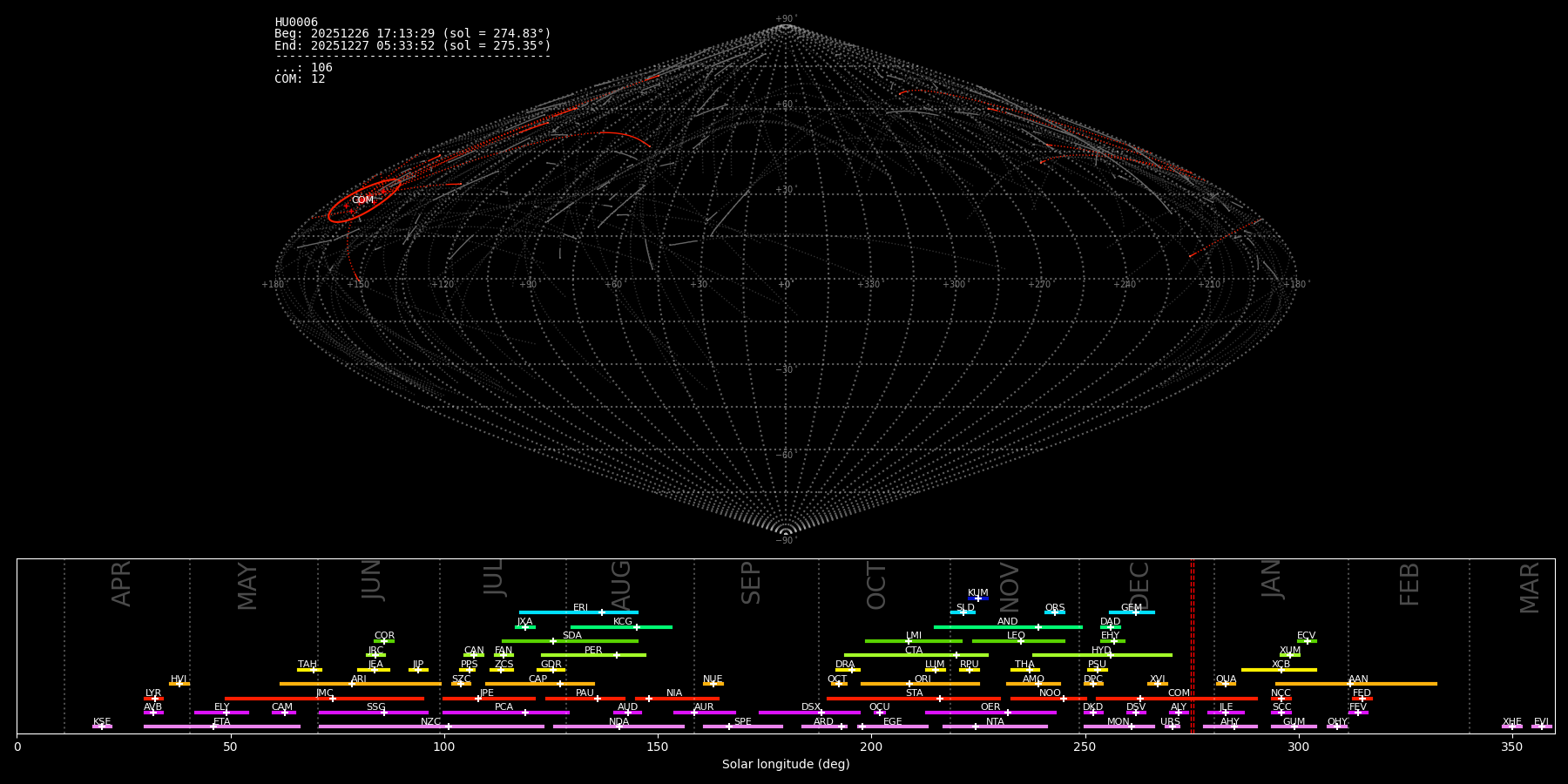Click the ECV shower bar

click(x=1307, y=641)
